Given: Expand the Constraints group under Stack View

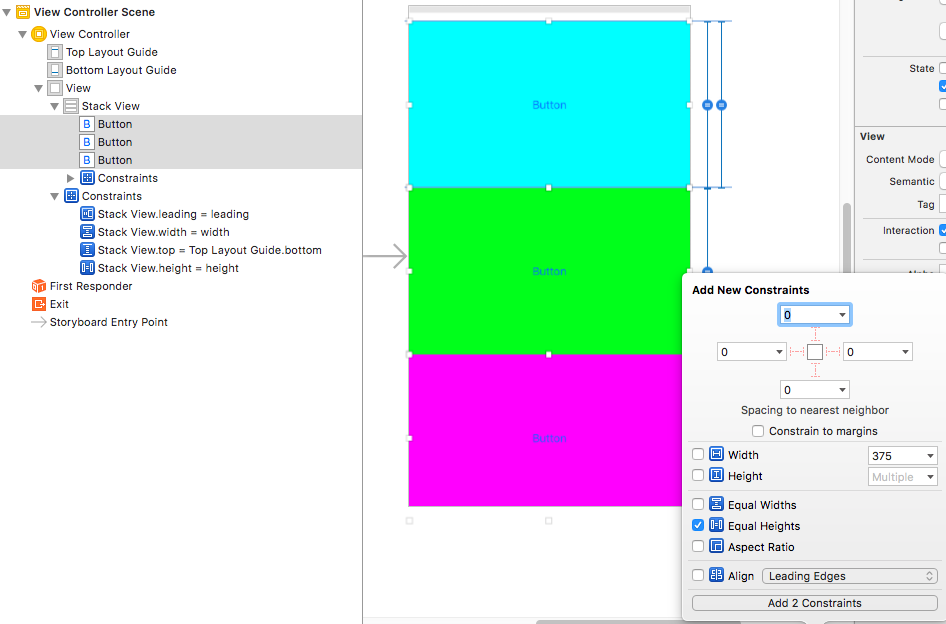Looking at the screenshot, I should click(x=70, y=178).
